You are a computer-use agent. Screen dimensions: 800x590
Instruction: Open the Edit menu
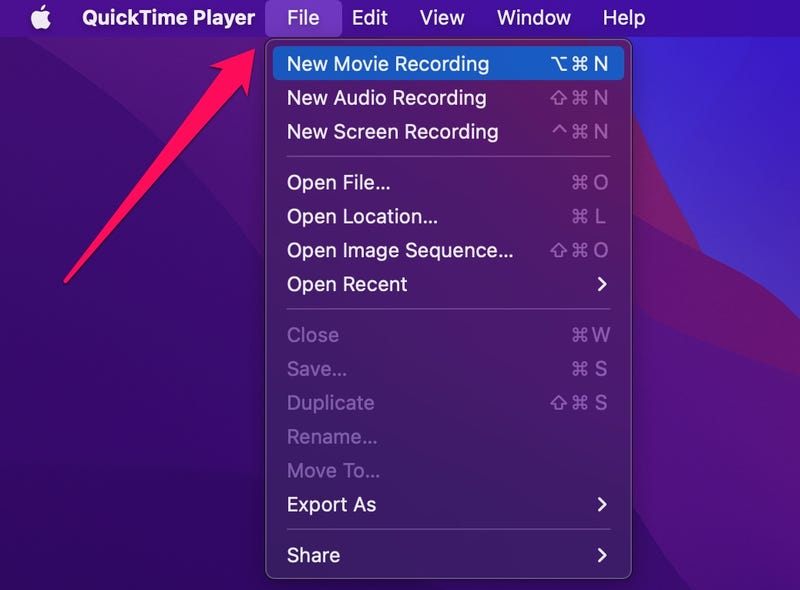click(x=370, y=18)
